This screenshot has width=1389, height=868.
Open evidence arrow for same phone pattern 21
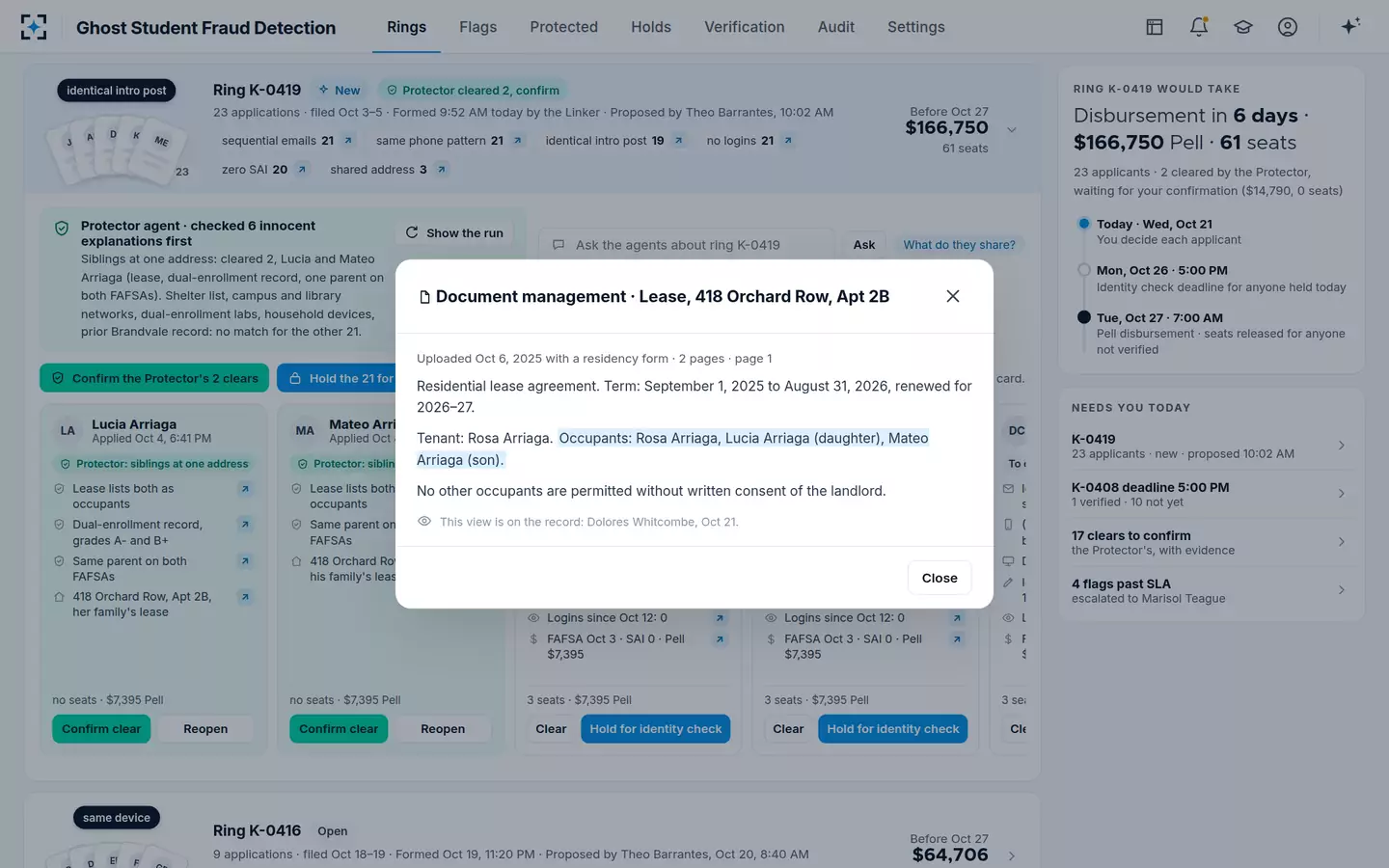pyautogui.click(x=518, y=141)
